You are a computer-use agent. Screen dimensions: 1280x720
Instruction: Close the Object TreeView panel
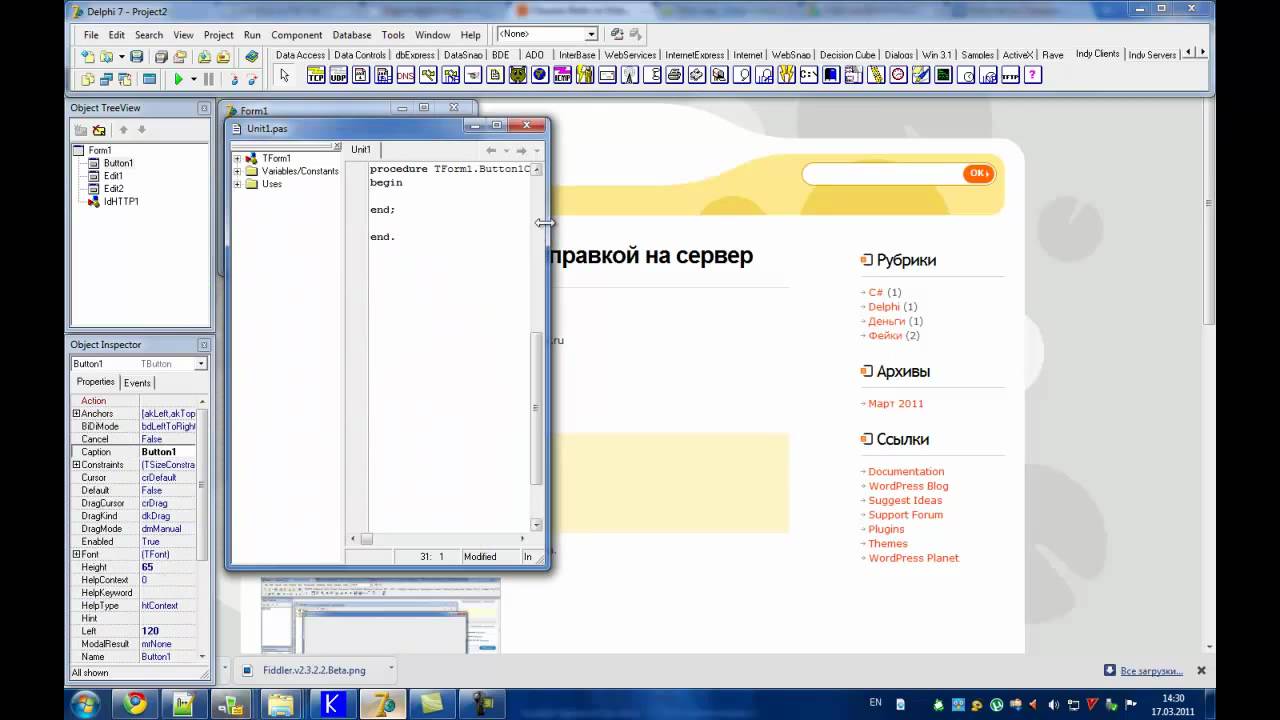[x=204, y=108]
